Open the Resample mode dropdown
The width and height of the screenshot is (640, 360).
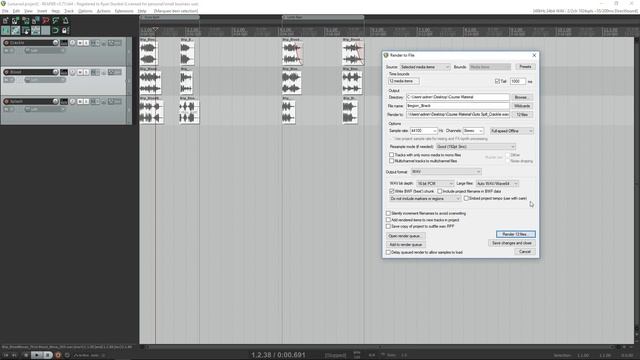[476, 147]
